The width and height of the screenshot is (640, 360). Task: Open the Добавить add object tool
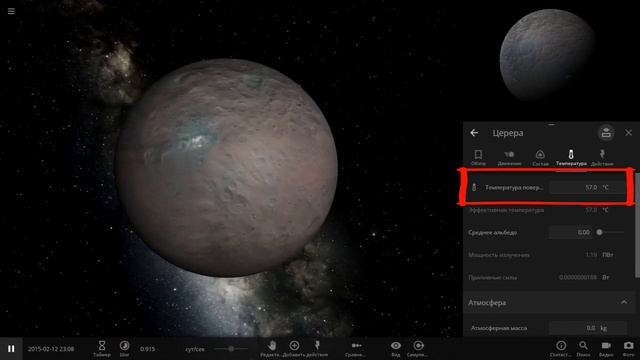[294, 349]
